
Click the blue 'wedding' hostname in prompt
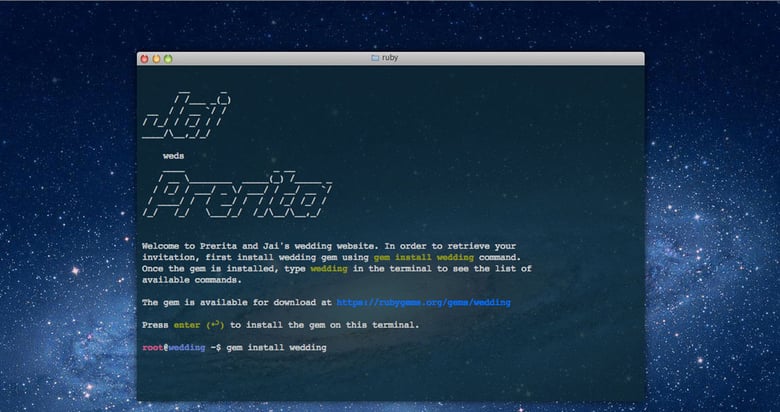186,347
